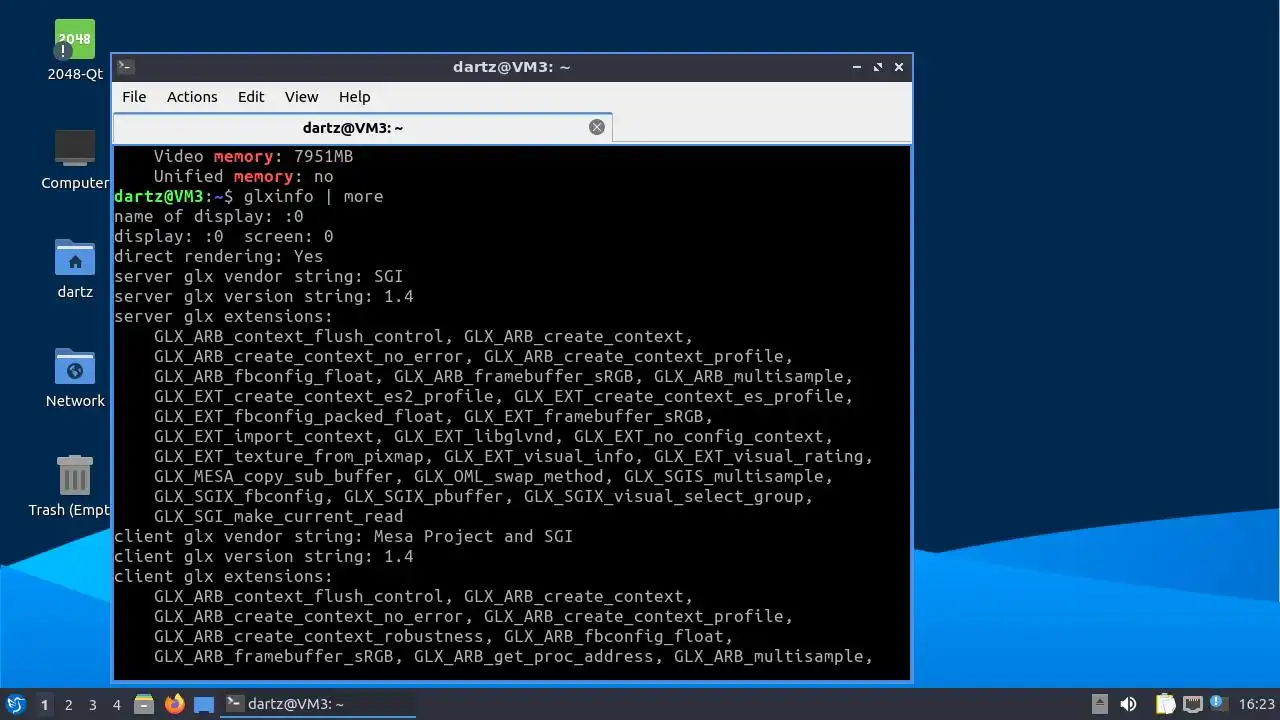Select the dartz@VM3 terminal tab
Viewport: 1280px width, 720px height.
coord(362,127)
